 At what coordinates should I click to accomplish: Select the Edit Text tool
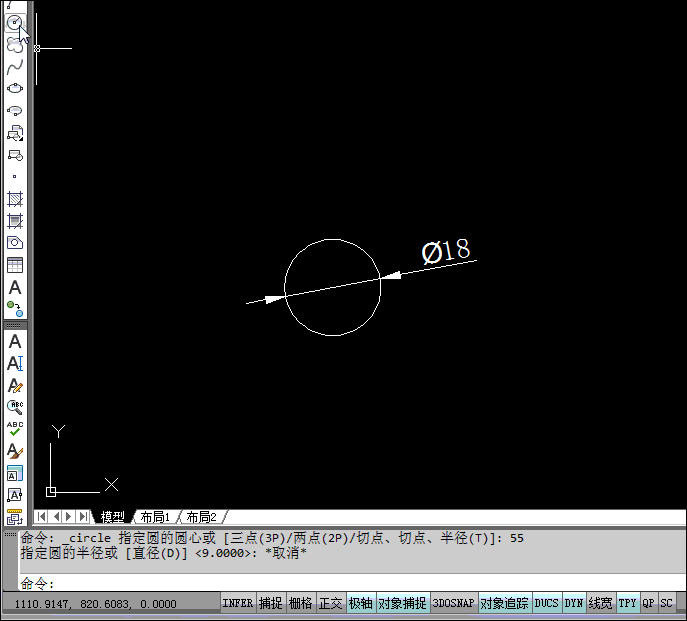(x=15, y=385)
